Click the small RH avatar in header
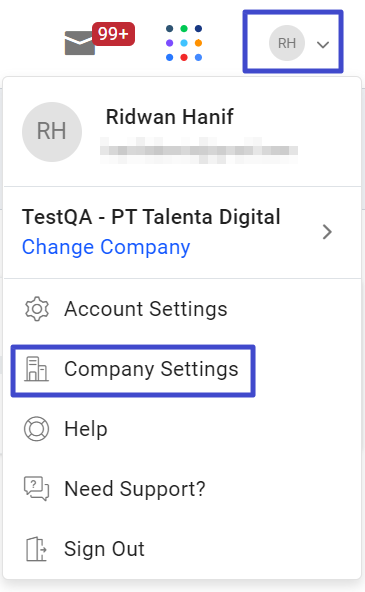 tap(287, 43)
